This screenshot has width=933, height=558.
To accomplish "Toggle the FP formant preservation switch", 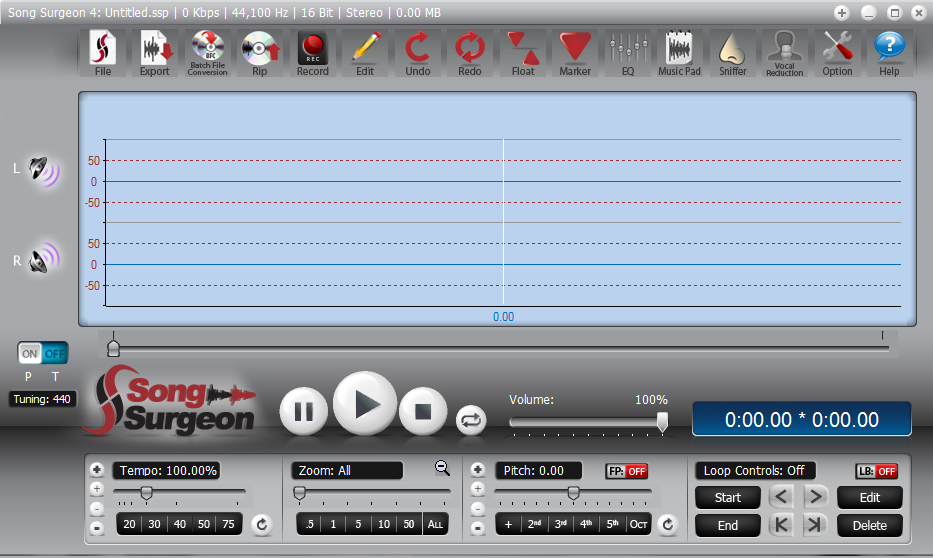I will [x=627, y=471].
